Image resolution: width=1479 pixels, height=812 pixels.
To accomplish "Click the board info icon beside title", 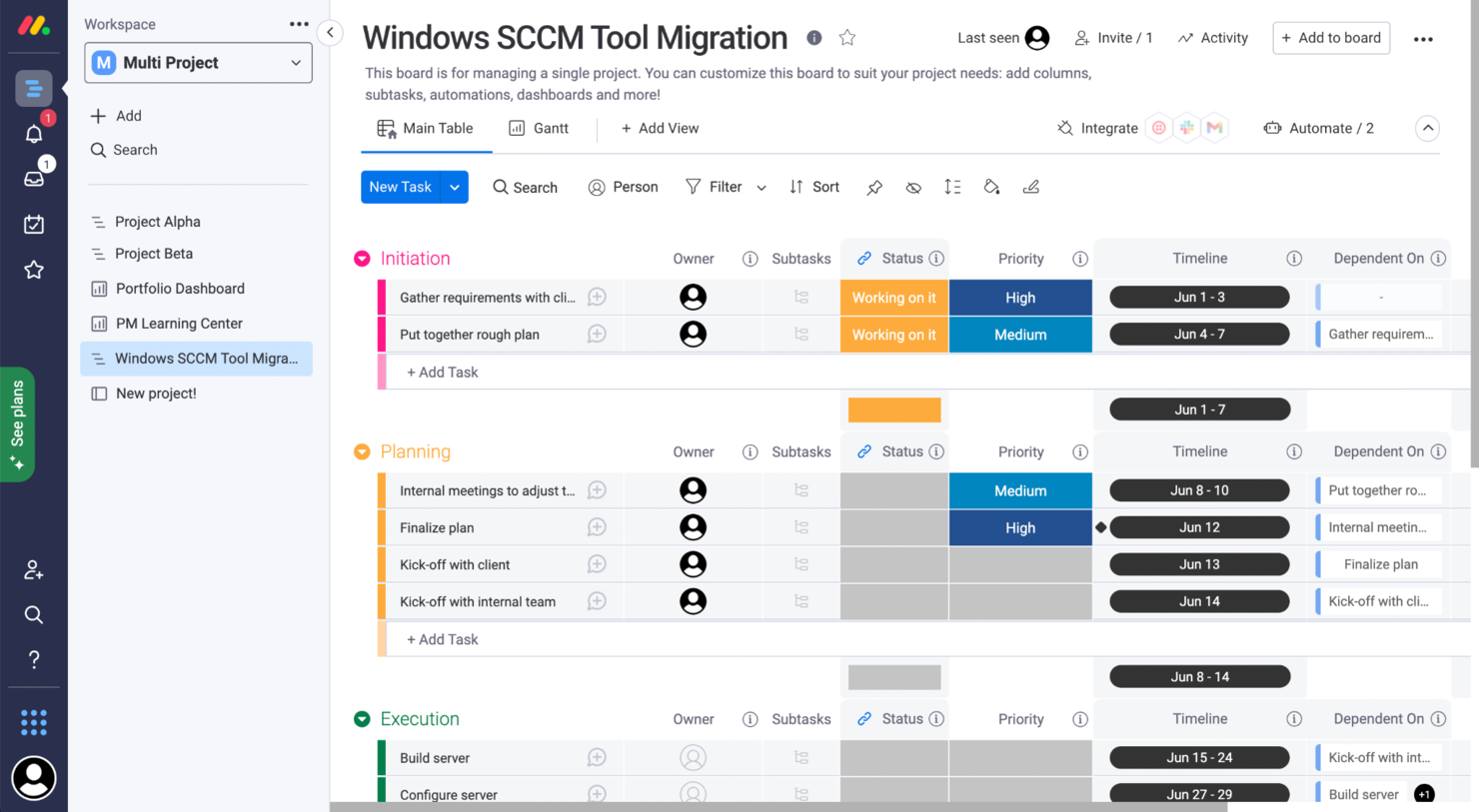I will [814, 38].
